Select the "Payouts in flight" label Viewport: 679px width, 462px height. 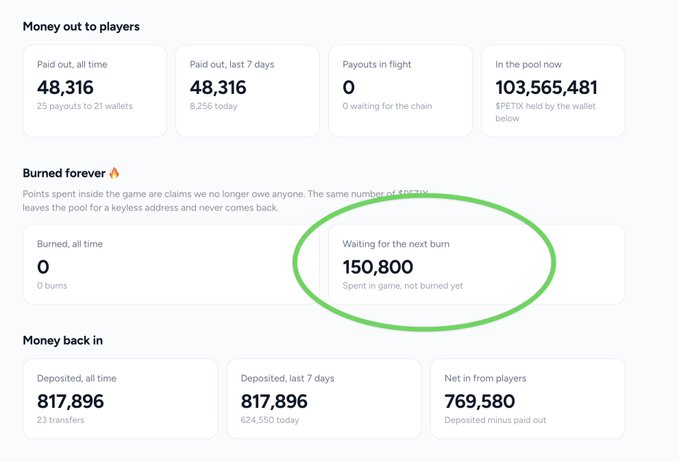[x=377, y=65]
